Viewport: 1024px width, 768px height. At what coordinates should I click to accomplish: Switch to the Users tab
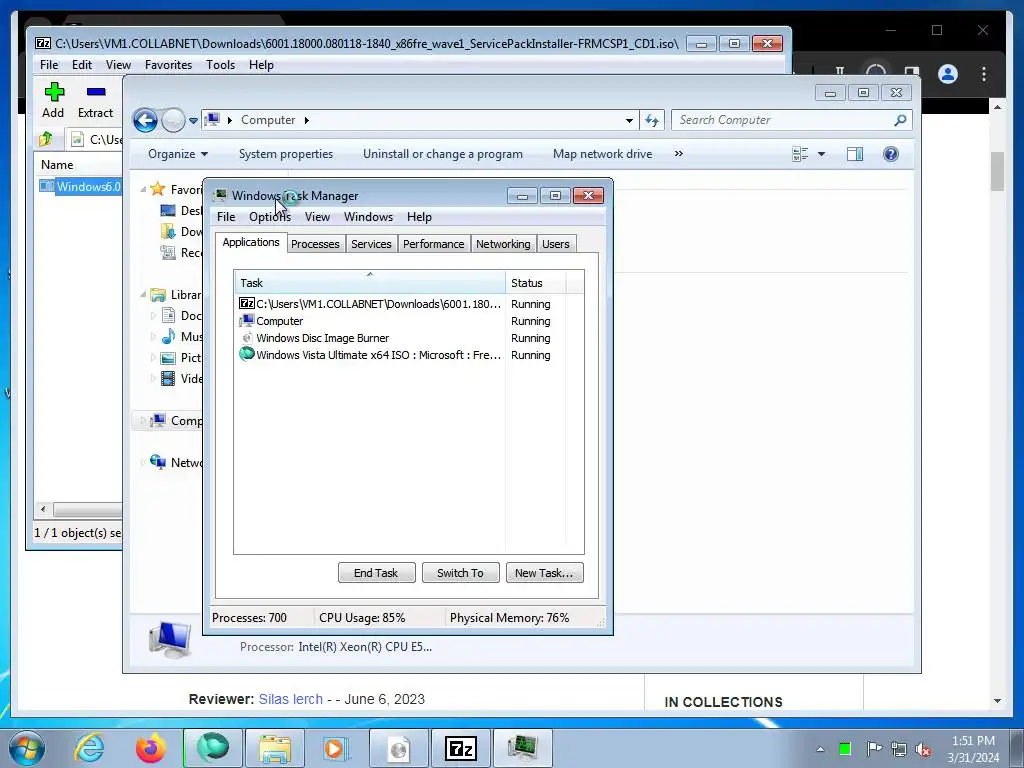(556, 244)
